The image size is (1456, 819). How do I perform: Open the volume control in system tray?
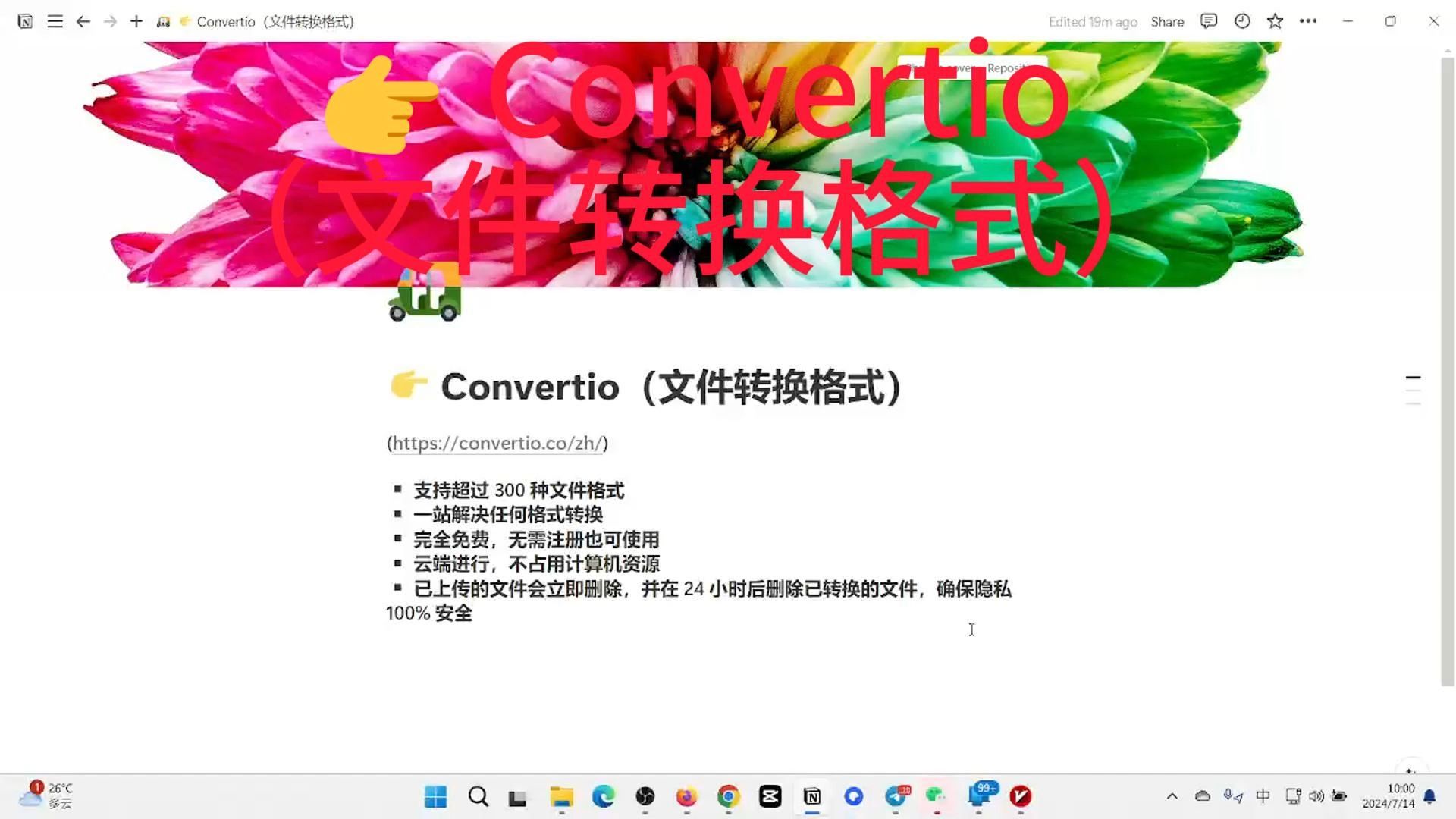coord(1316,796)
